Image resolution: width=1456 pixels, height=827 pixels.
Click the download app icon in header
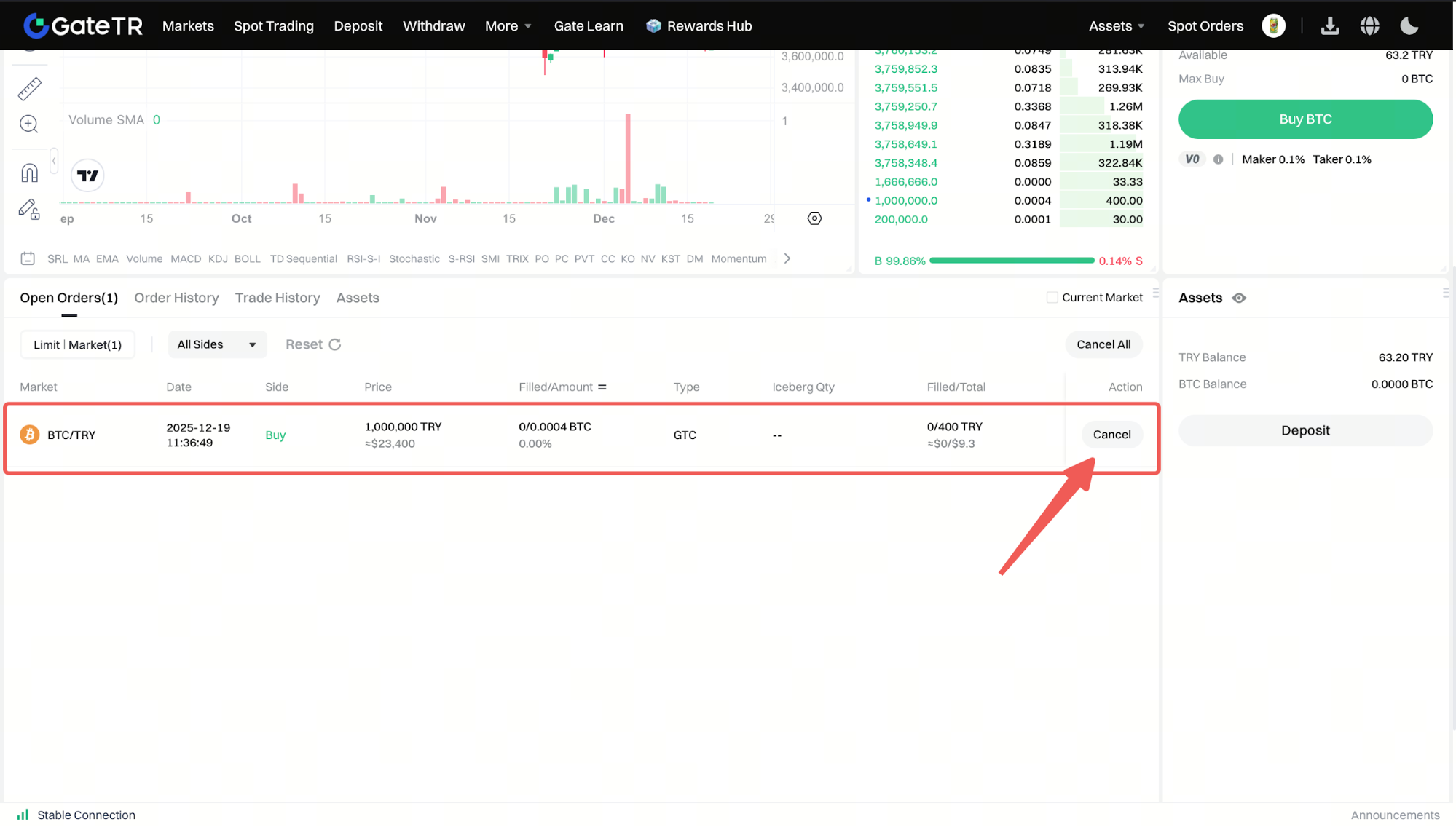[x=1330, y=26]
